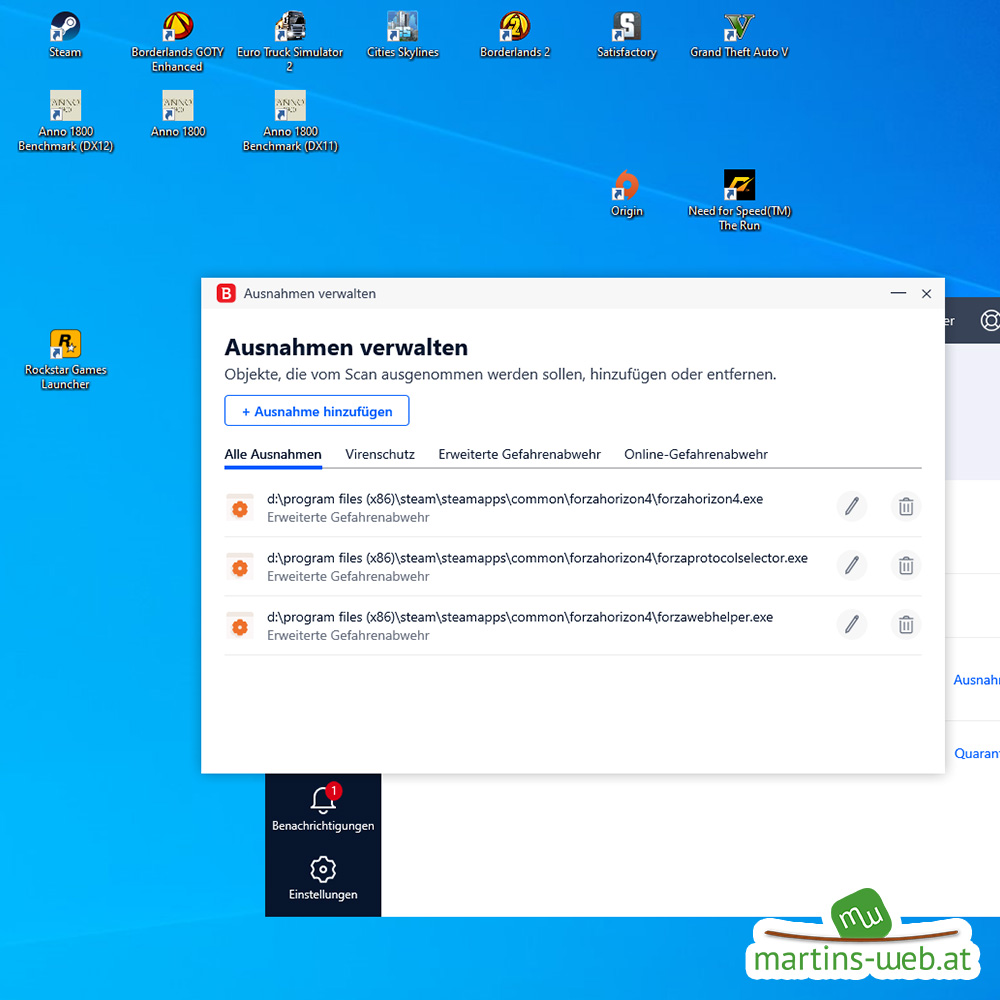This screenshot has height=1000, width=1000.
Task: Minimize the Ausnahmen verwalten window
Action: (898, 293)
